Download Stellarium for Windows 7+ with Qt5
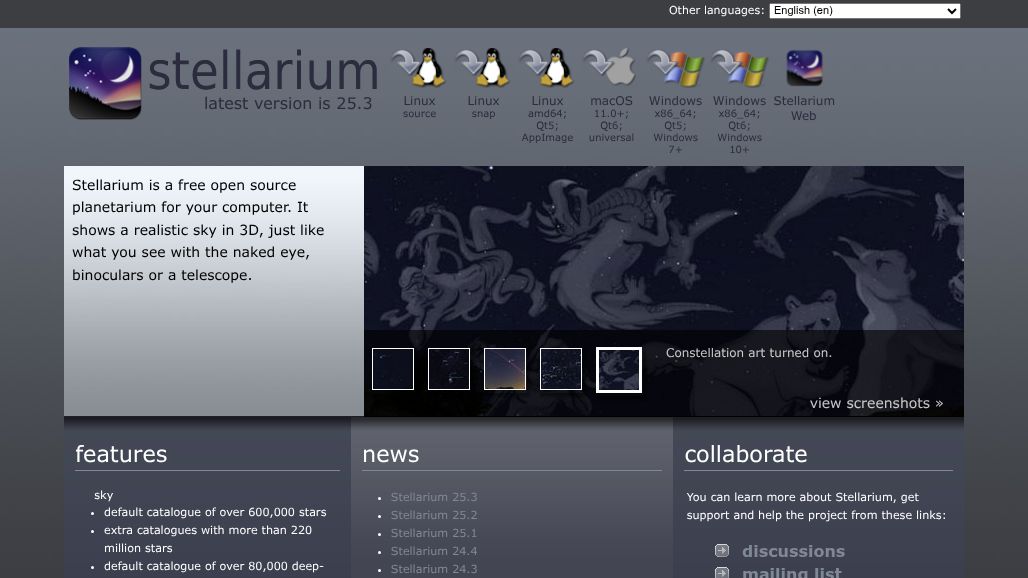Image resolution: width=1028 pixels, height=578 pixels. (x=675, y=80)
